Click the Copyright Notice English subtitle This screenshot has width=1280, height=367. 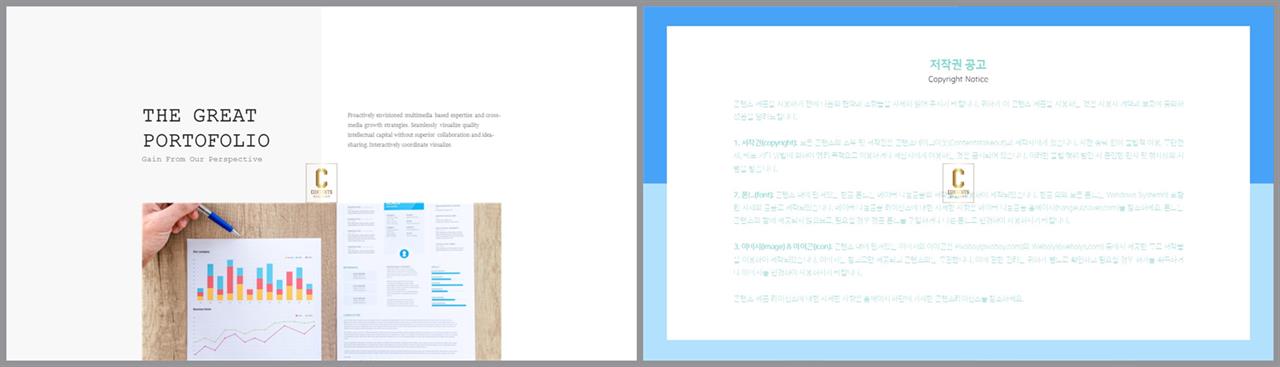pos(958,78)
